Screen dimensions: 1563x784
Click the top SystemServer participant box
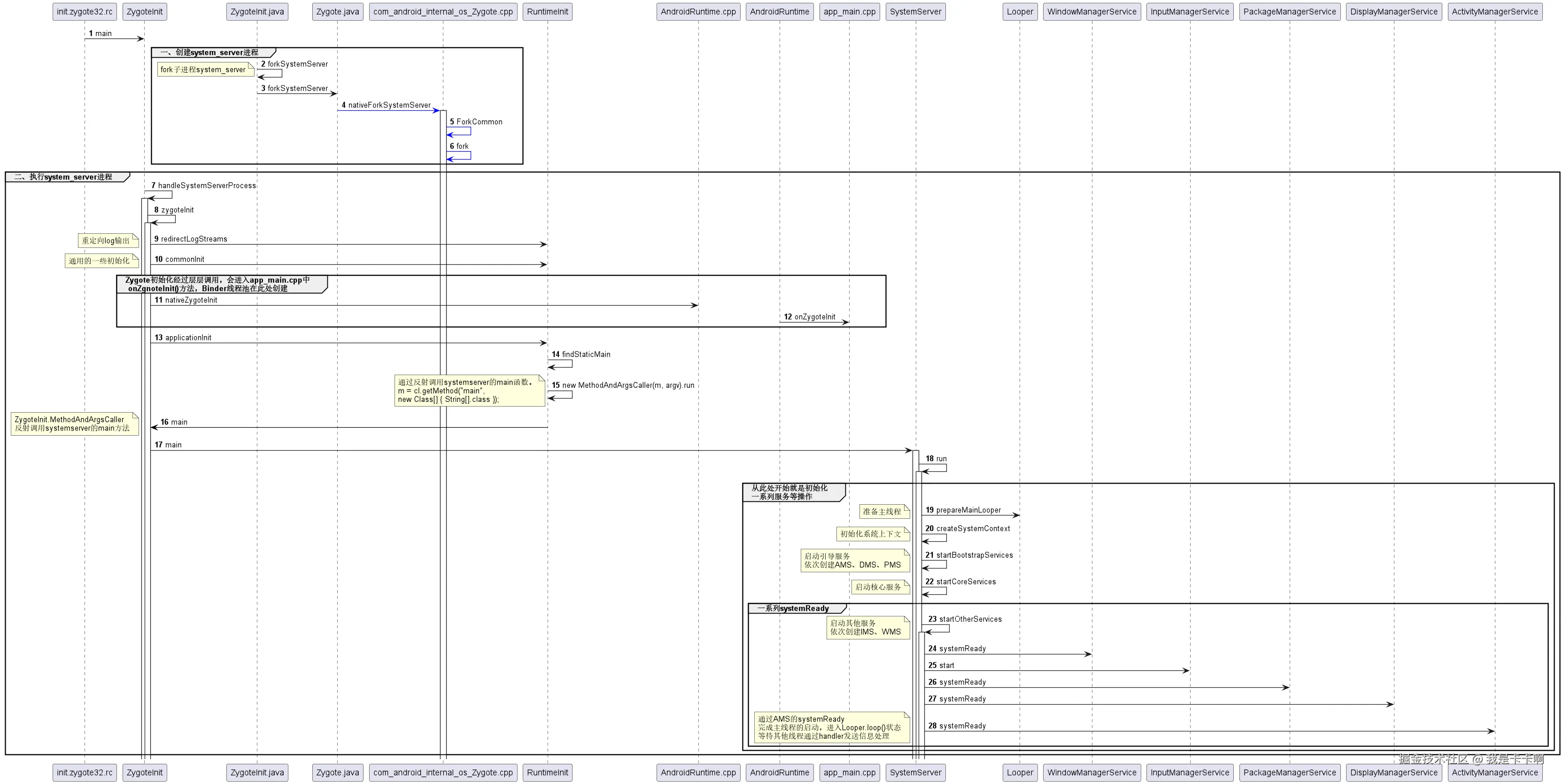[915, 12]
